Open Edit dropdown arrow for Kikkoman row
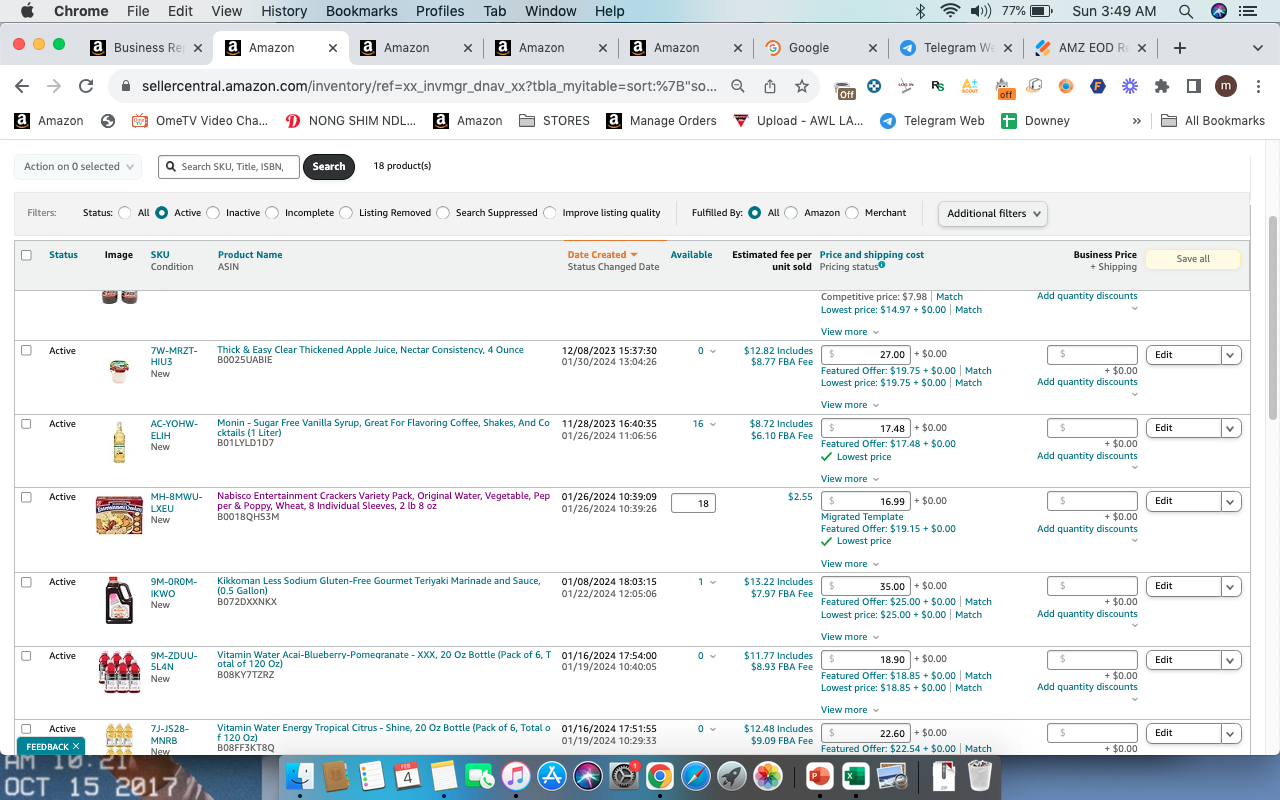Image resolution: width=1280 pixels, height=800 pixels. pyautogui.click(x=1231, y=586)
